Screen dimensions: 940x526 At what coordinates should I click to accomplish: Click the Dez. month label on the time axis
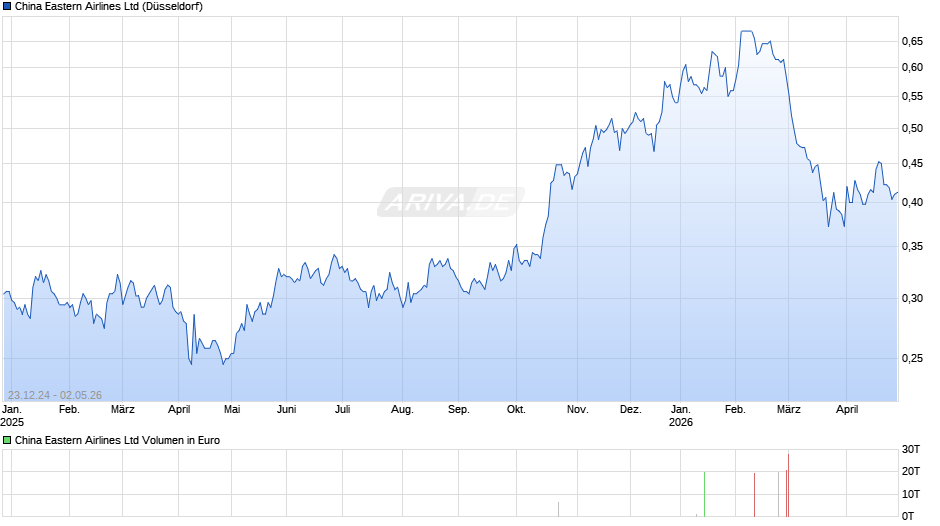click(631, 410)
